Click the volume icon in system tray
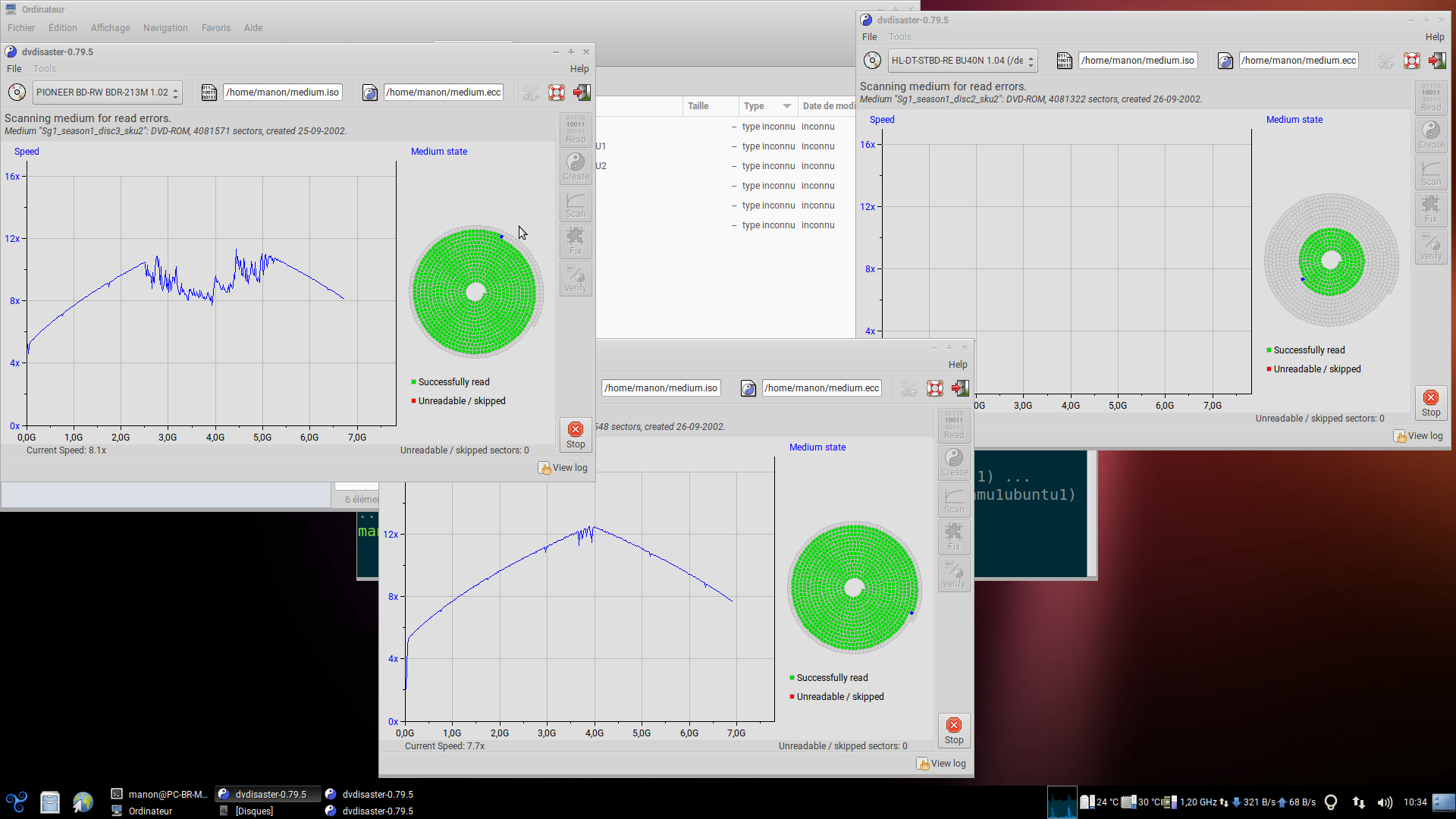The image size is (1456, 819). (1384, 802)
